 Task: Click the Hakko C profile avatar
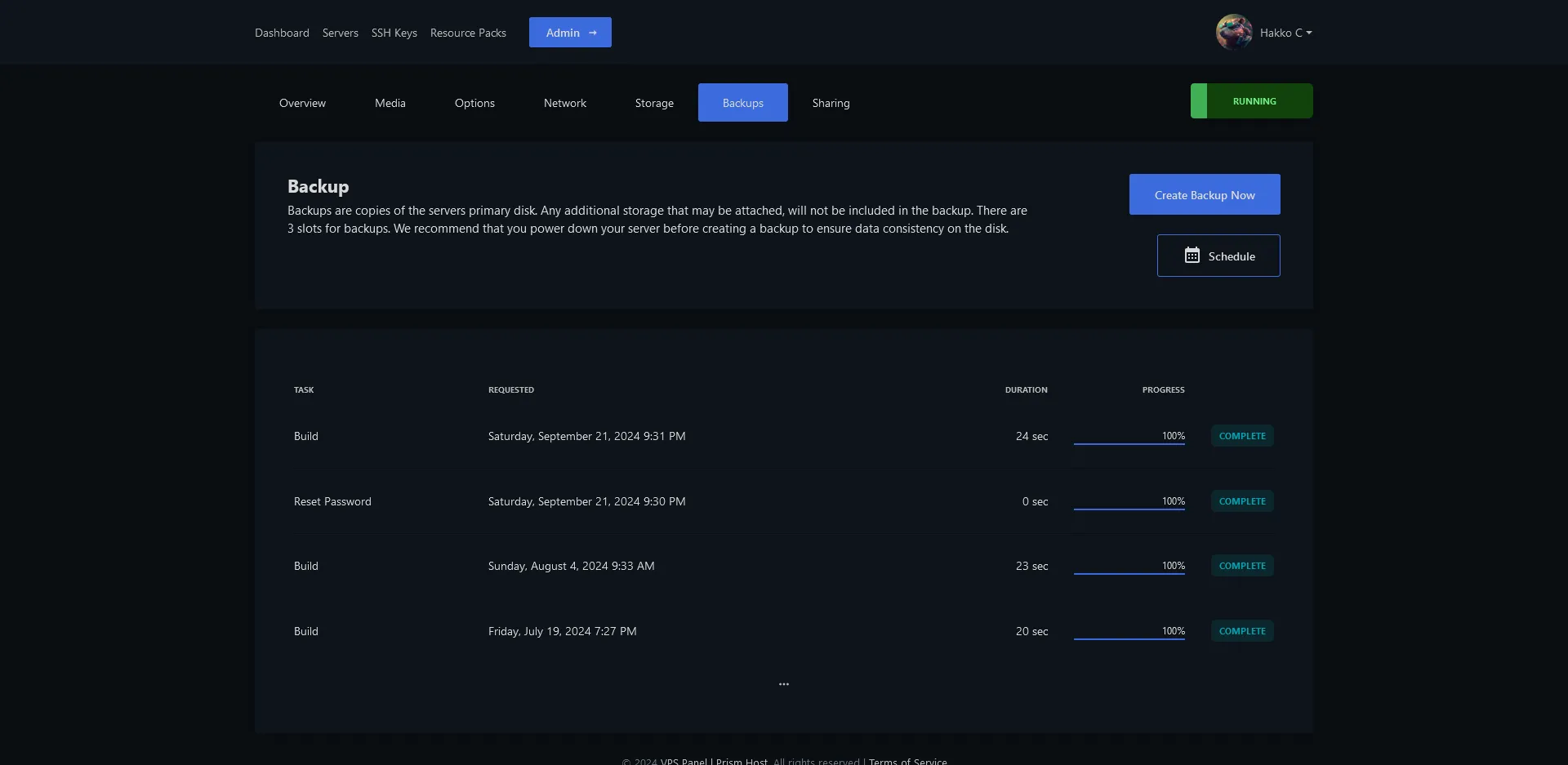click(x=1233, y=33)
